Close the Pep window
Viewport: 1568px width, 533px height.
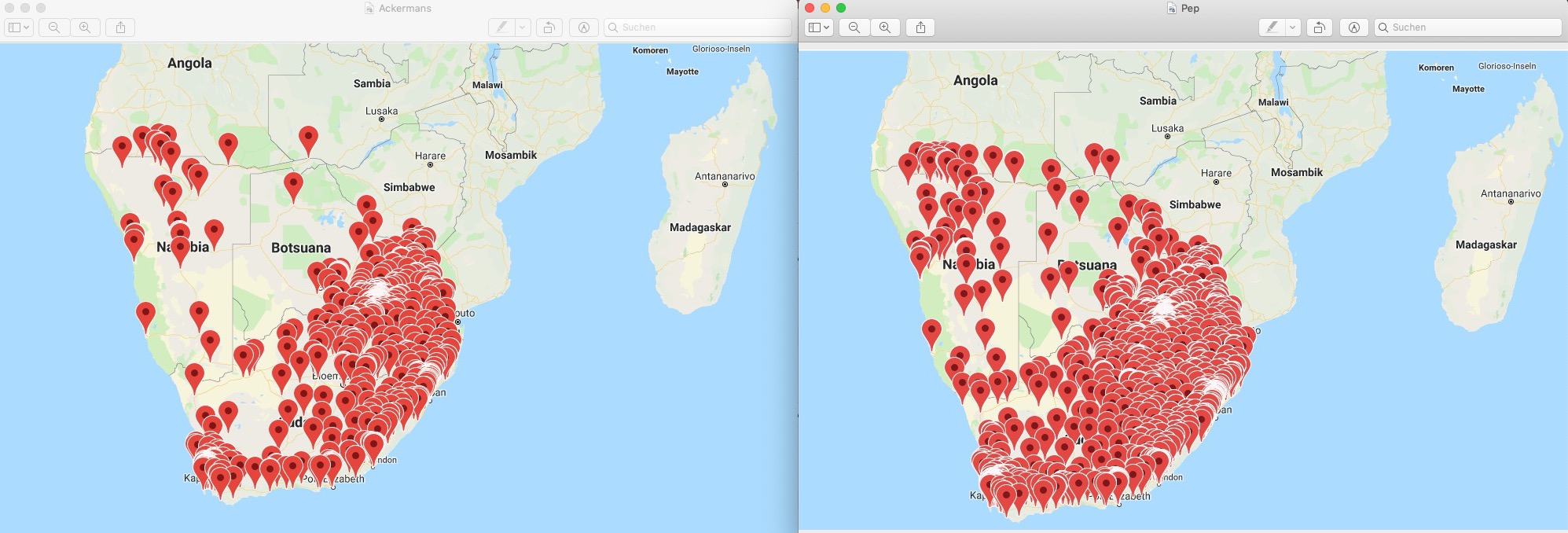pyautogui.click(x=810, y=8)
